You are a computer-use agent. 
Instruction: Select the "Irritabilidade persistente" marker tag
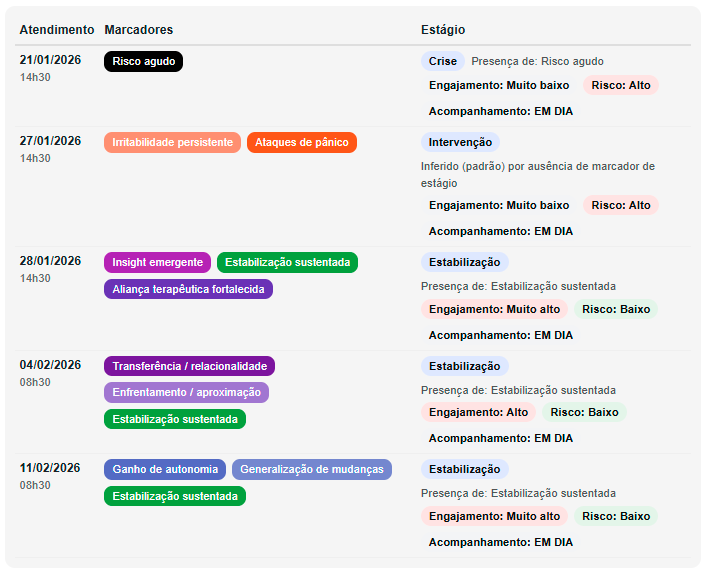point(172,143)
